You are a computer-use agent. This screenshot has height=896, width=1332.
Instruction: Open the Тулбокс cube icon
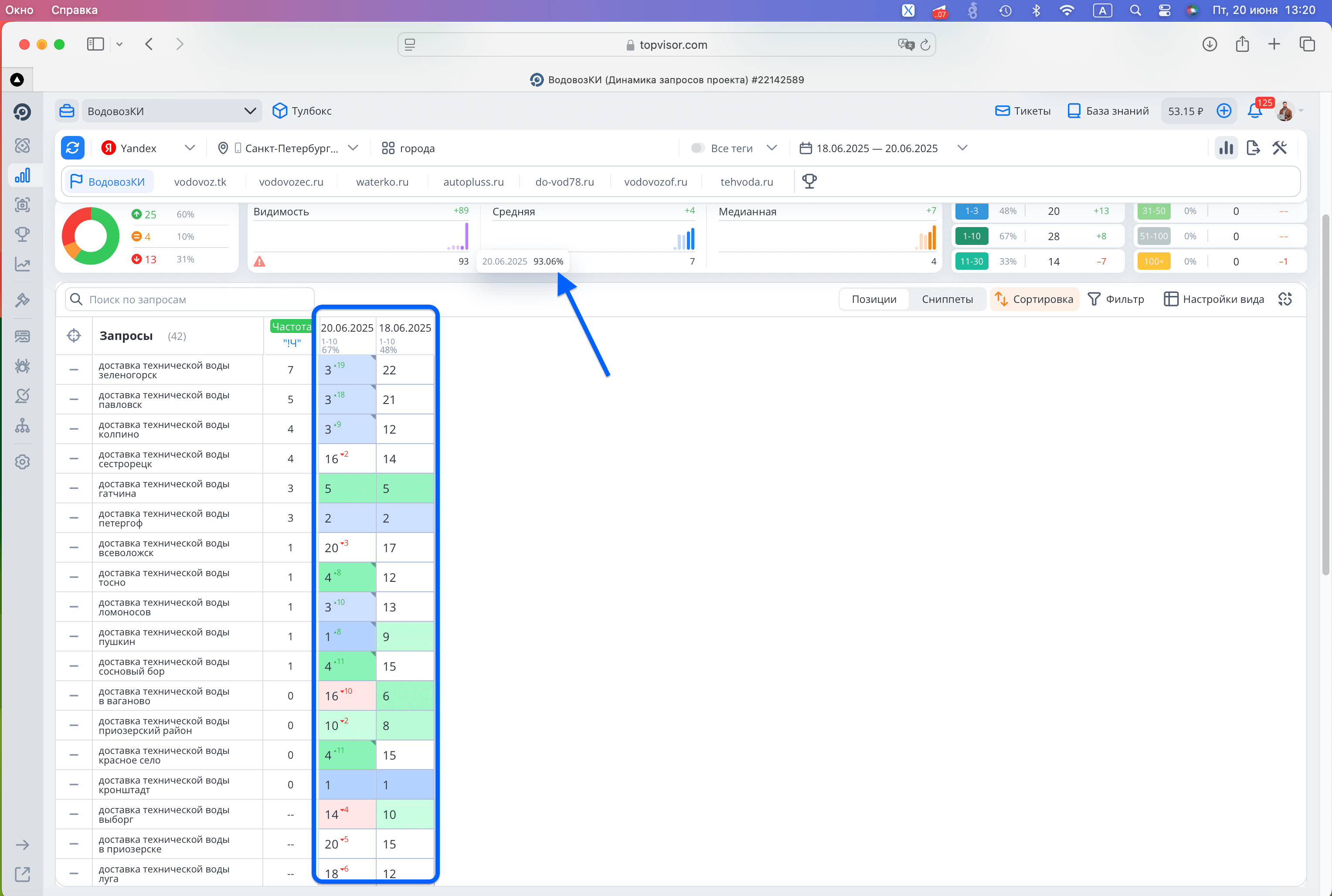coord(279,111)
